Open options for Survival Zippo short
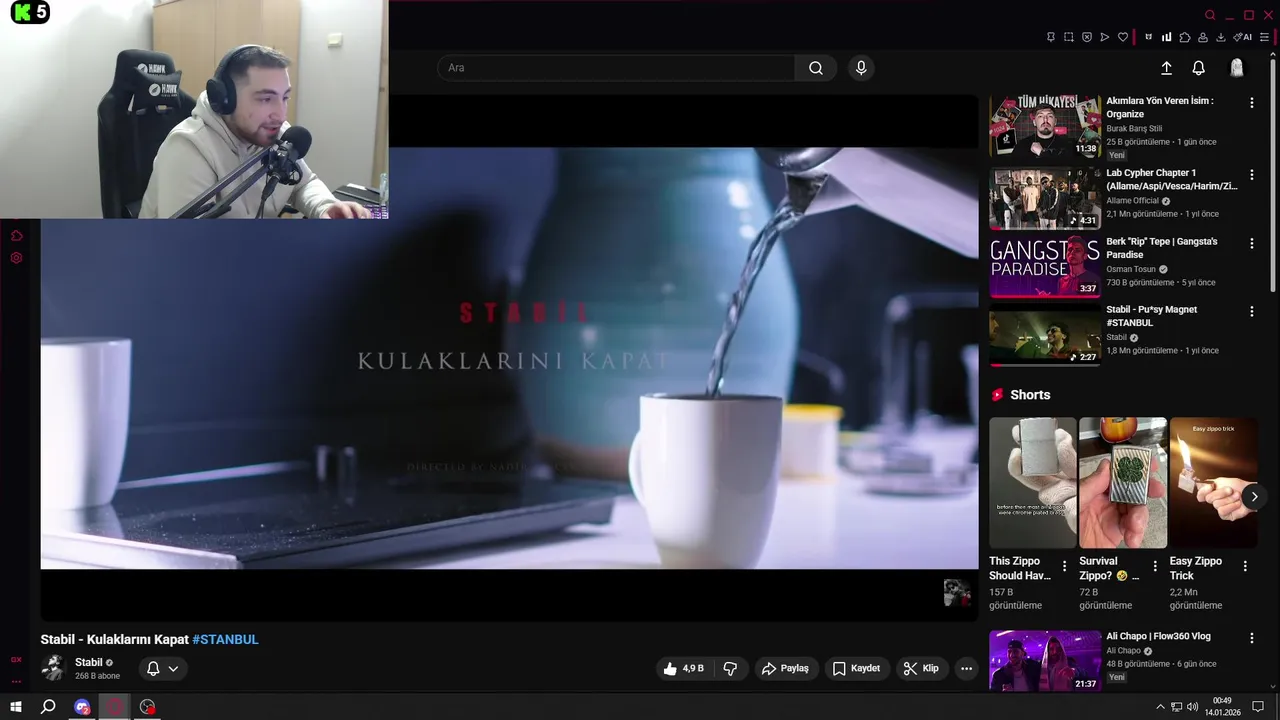The image size is (1280, 720). coord(1155,566)
